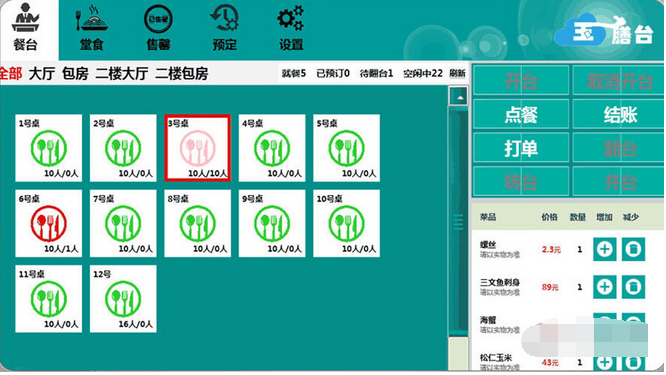This screenshot has height=375, width=666.
Task: Click the 打单 print bill button
Action: click(521, 148)
